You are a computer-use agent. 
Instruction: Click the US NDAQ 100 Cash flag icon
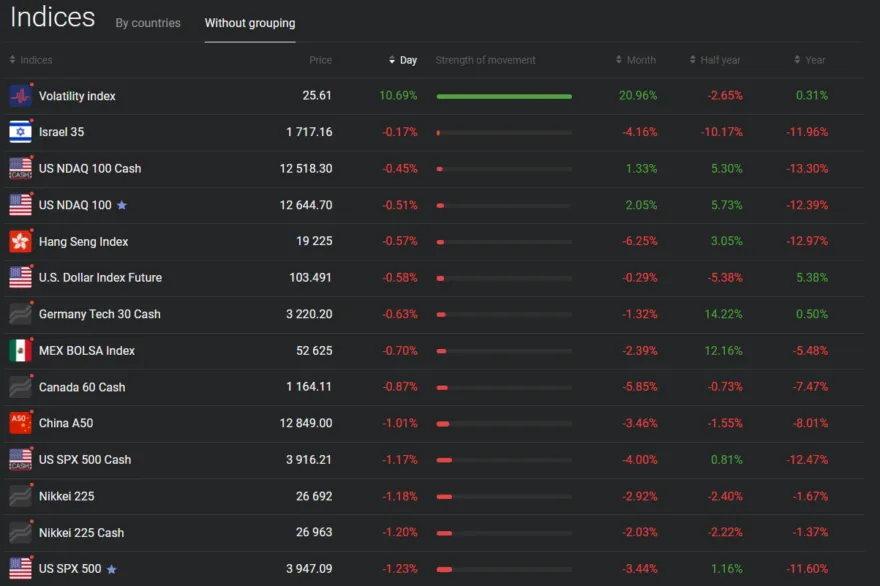20,168
